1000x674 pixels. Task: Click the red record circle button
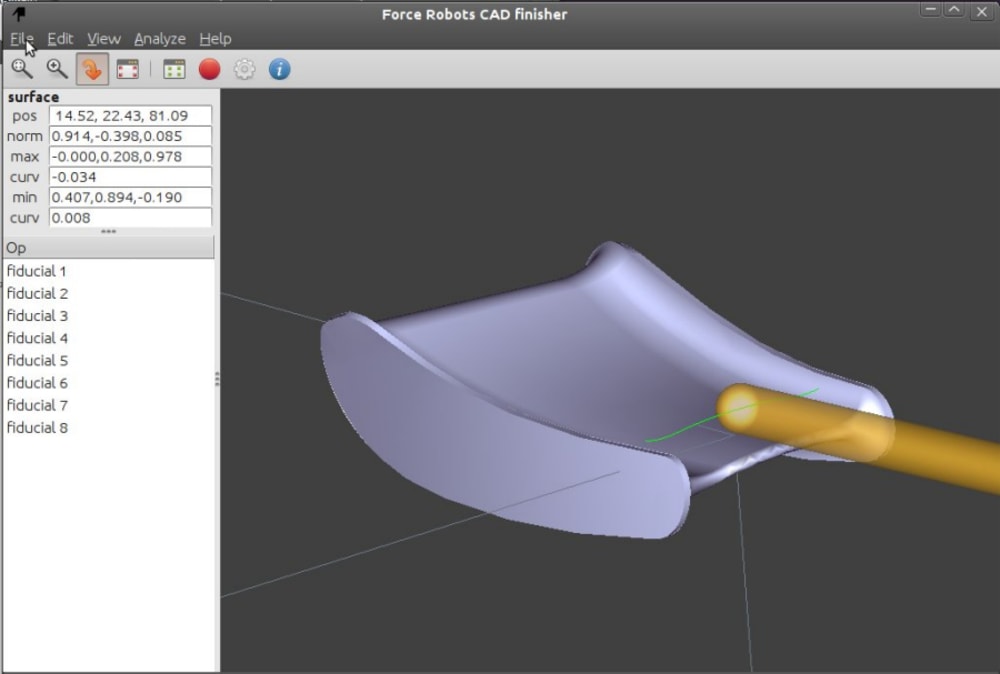coord(209,69)
